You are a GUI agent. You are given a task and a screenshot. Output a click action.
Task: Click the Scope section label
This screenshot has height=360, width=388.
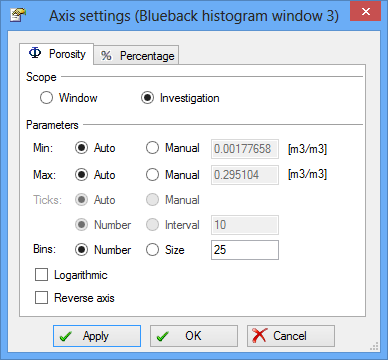(x=41, y=77)
